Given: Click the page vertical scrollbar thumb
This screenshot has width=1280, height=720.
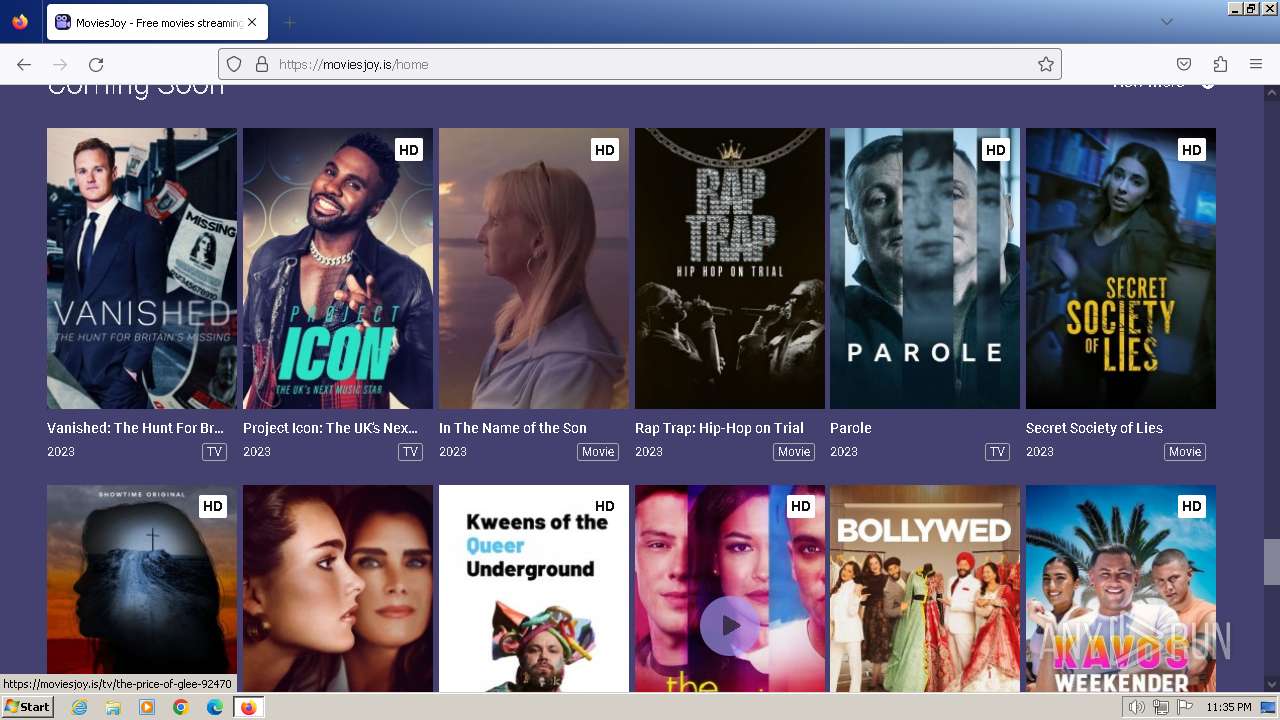Looking at the screenshot, I should pyautogui.click(x=1271, y=562).
